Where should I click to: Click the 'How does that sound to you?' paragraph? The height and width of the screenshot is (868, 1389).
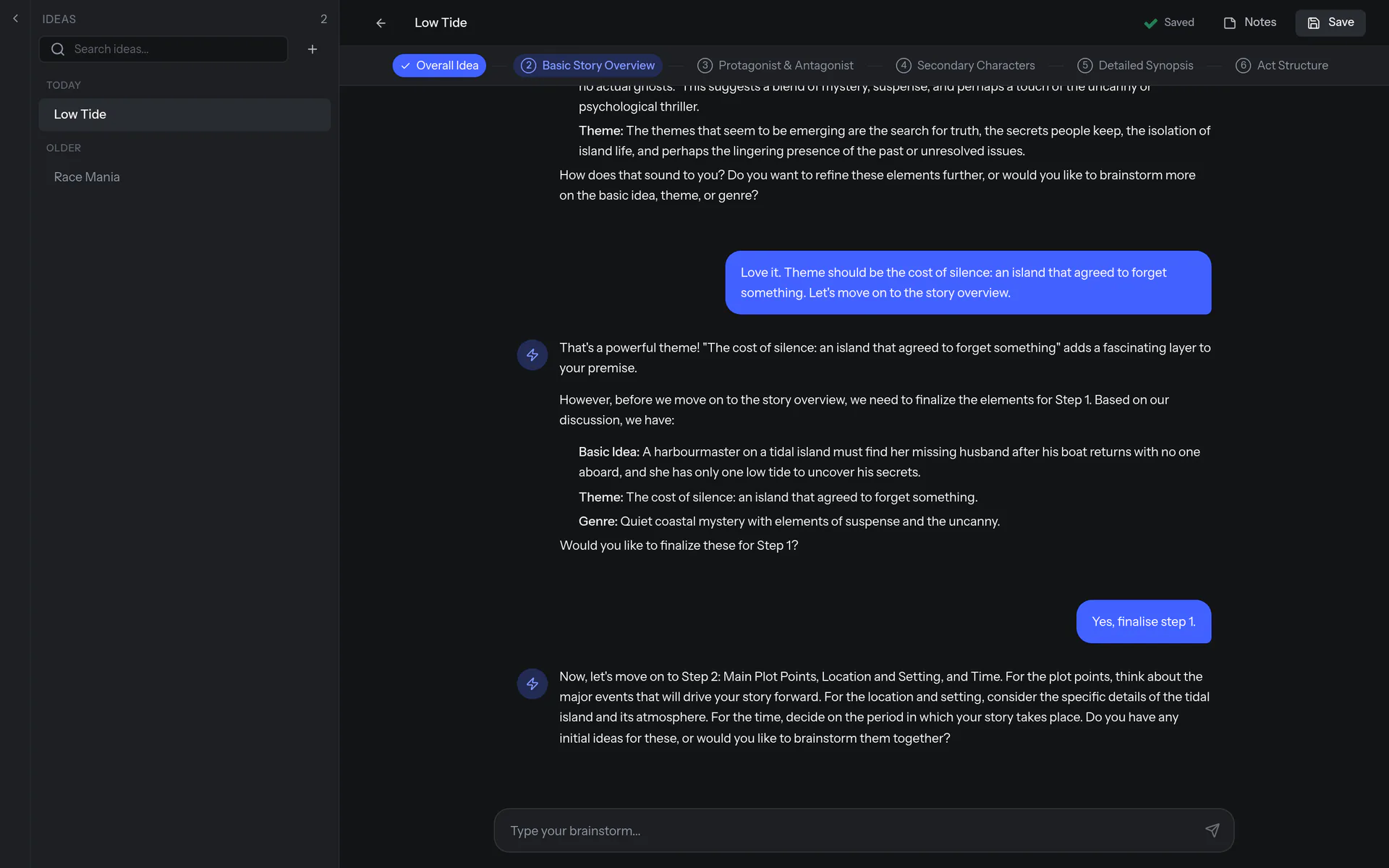(877, 185)
